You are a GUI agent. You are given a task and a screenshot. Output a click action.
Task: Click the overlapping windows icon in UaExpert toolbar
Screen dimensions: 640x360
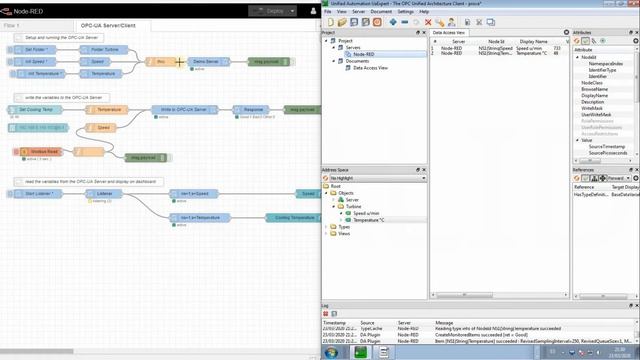tap(491, 22)
